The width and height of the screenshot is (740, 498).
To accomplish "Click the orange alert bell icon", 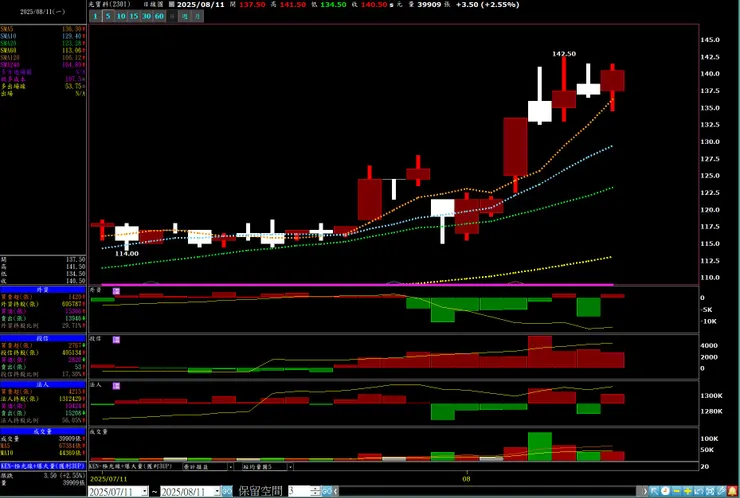I will point(732,491).
